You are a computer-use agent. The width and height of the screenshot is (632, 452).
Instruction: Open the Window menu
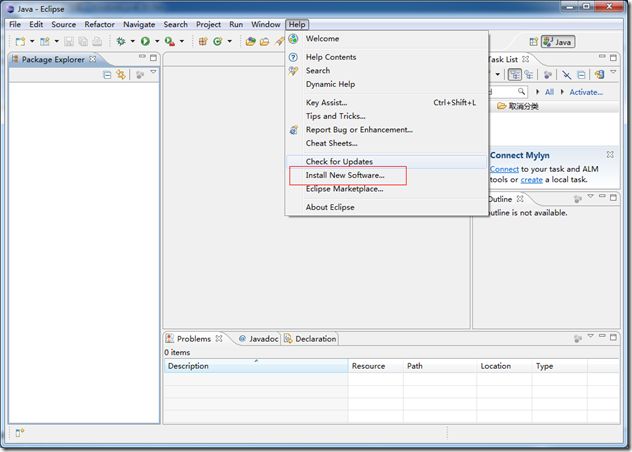[x=266, y=24]
